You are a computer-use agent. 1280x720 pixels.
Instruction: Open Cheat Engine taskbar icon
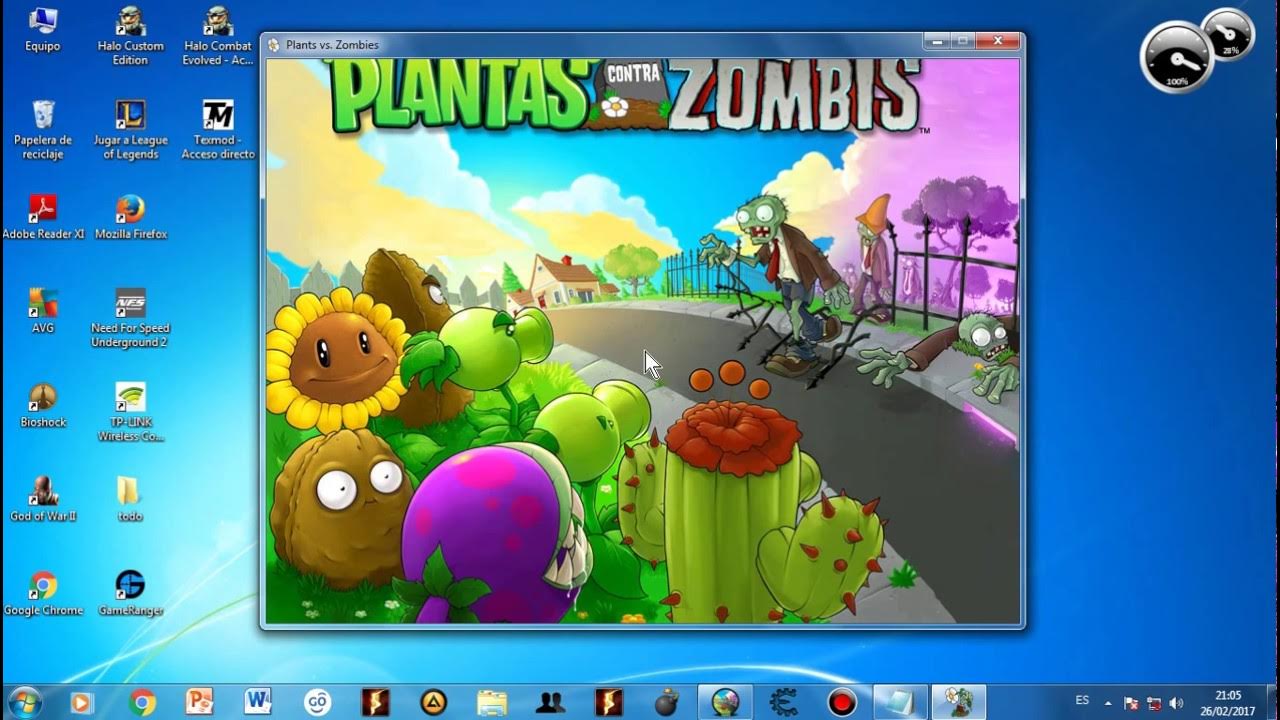point(784,702)
